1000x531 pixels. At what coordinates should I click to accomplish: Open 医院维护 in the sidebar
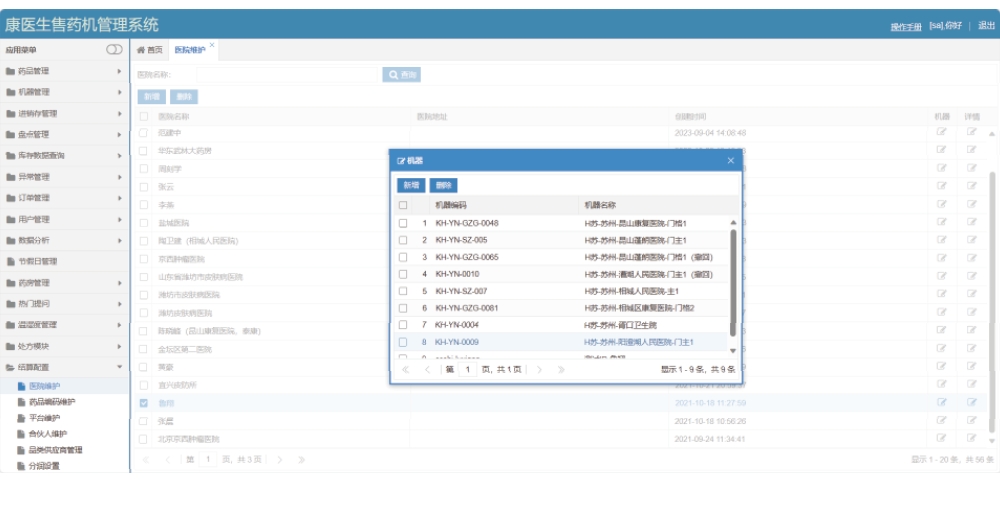45,386
